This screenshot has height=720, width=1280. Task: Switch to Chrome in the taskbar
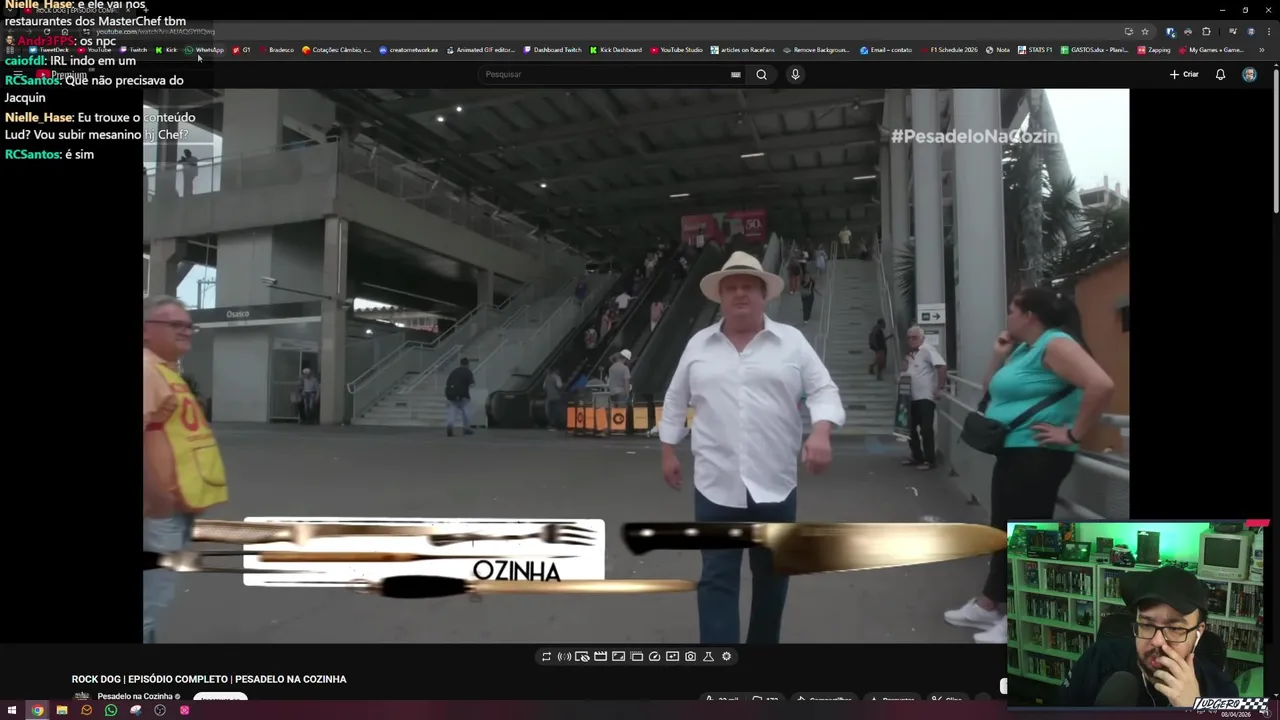[x=37, y=710]
